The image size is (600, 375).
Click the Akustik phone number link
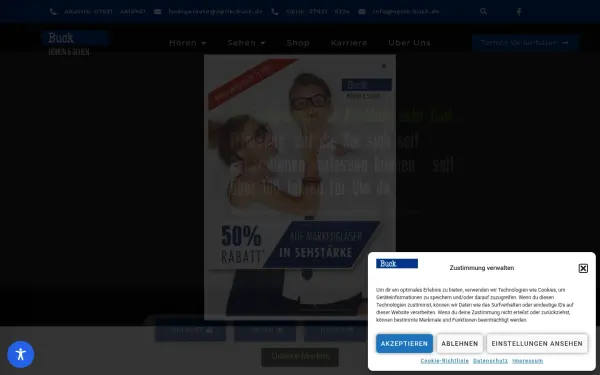pyautogui.click(x=105, y=11)
